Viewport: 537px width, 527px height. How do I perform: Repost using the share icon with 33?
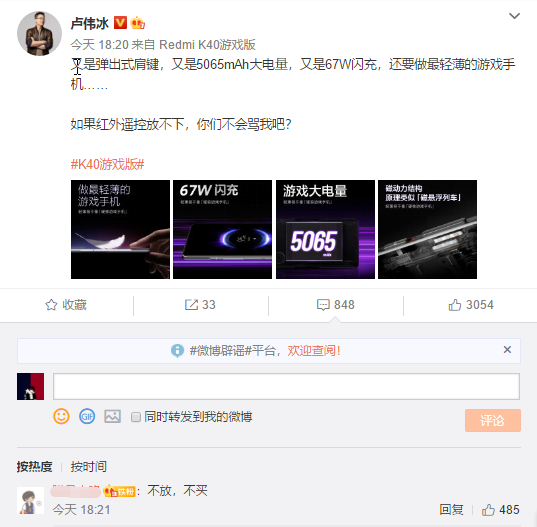point(200,305)
